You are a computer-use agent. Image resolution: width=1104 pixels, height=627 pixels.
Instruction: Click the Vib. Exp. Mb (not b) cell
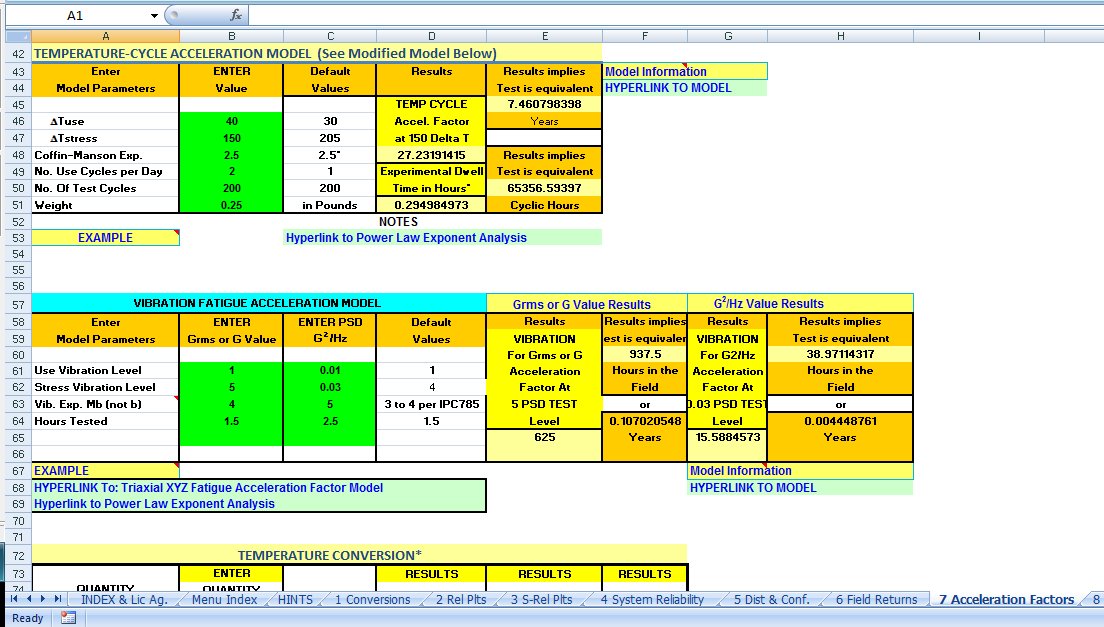point(106,404)
